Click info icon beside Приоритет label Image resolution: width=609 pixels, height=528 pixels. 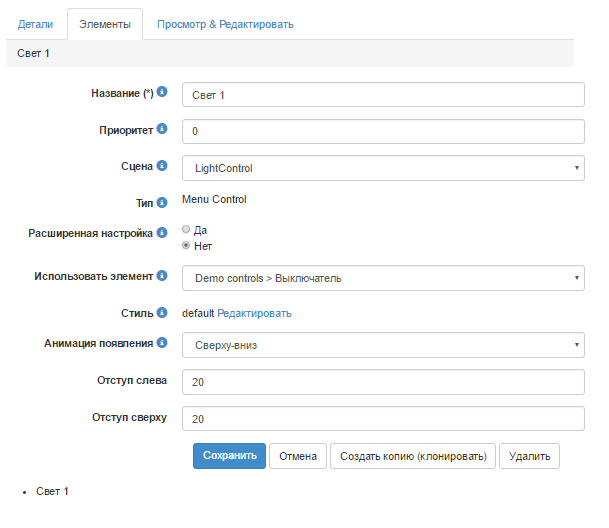tap(162, 130)
